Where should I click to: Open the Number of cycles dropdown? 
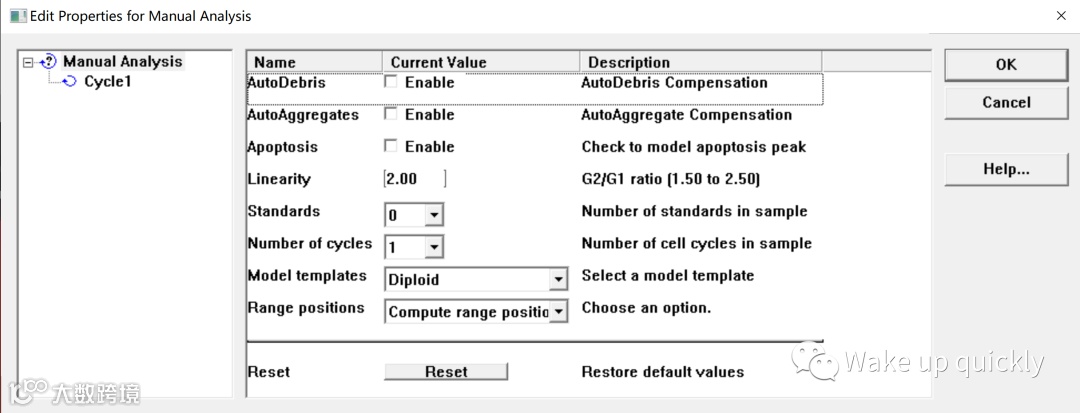(x=433, y=247)
